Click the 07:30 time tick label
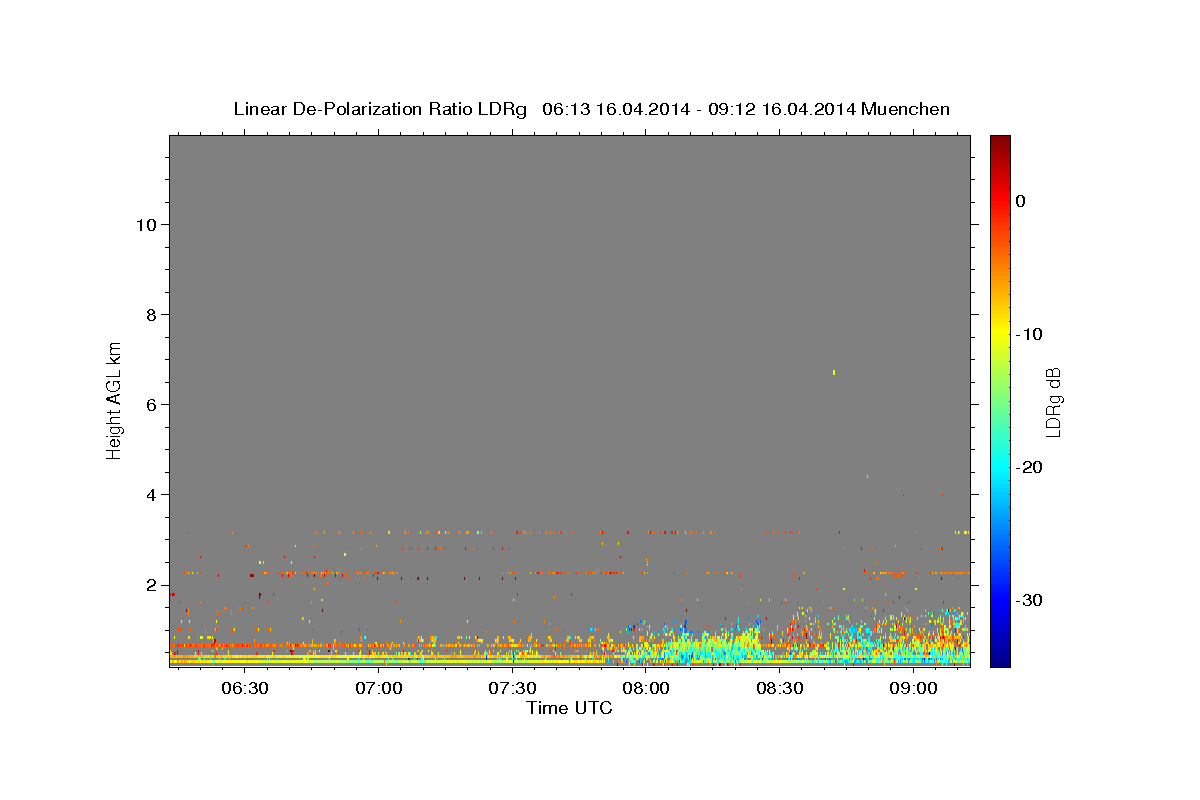 512,688
